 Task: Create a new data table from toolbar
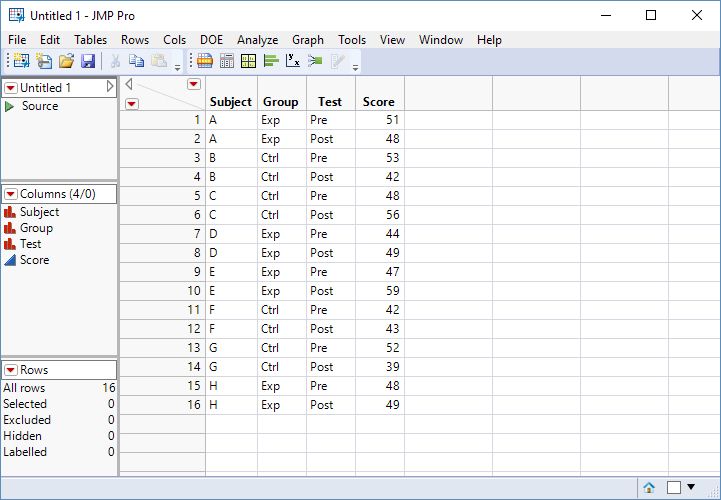tap(21, 61)
